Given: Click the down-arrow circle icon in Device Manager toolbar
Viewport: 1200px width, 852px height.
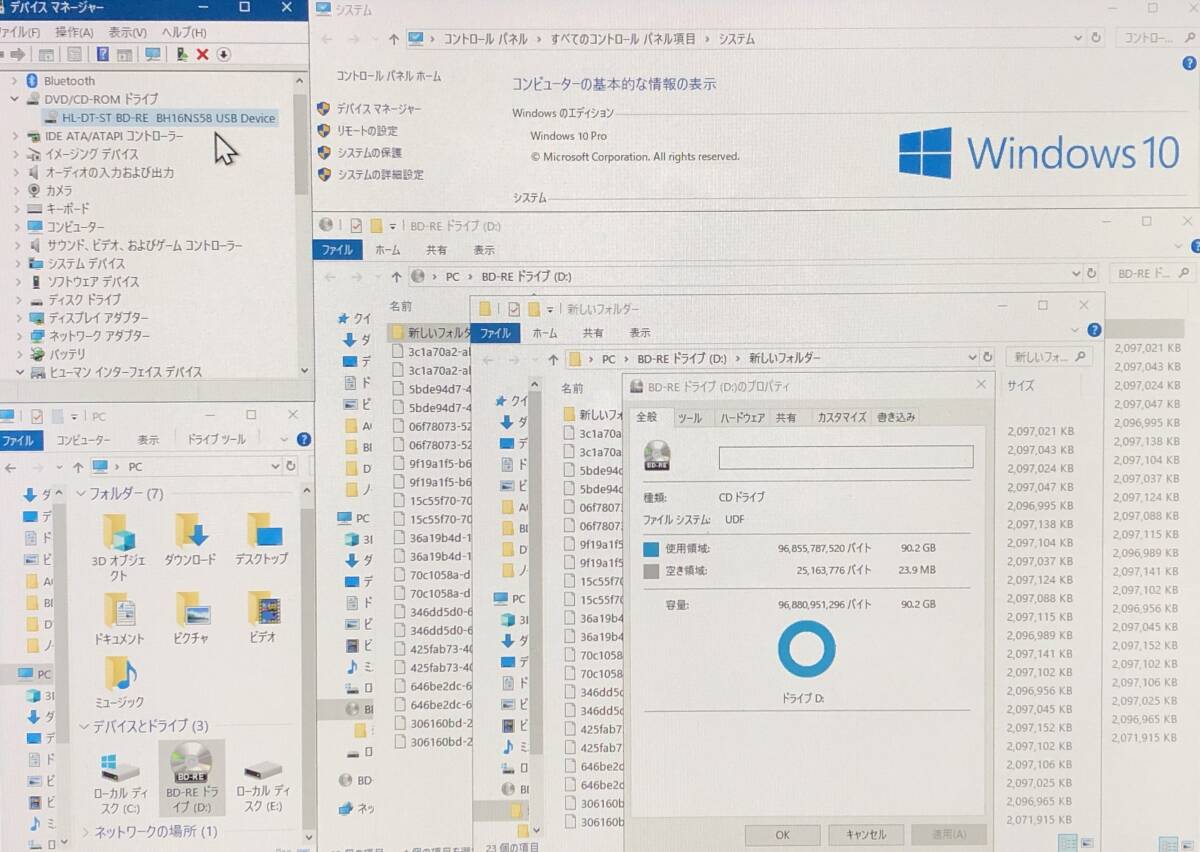Looking at the screenshot, I should point(223,55).
